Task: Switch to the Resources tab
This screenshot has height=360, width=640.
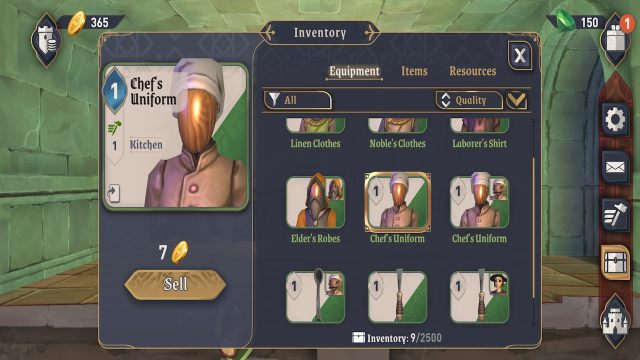Action: [x=473, y=71]
